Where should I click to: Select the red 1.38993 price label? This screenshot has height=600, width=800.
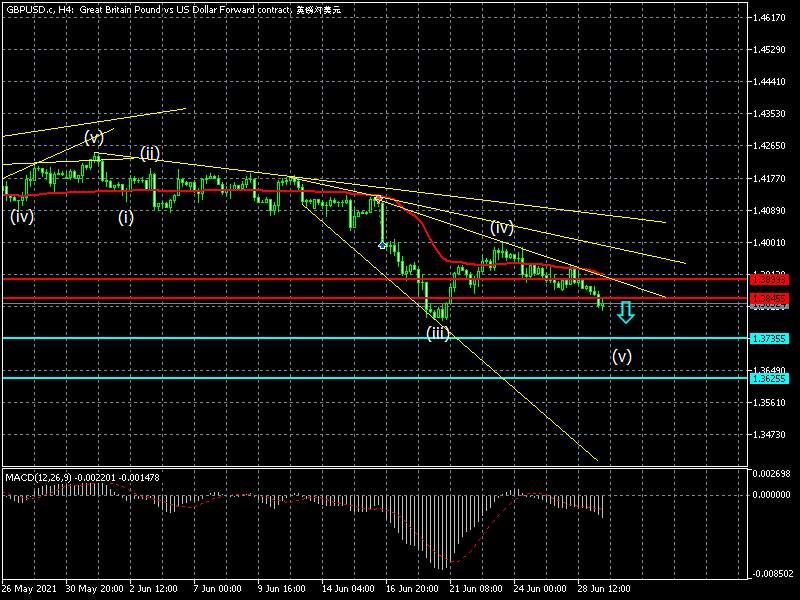click(x=769, y=279)
